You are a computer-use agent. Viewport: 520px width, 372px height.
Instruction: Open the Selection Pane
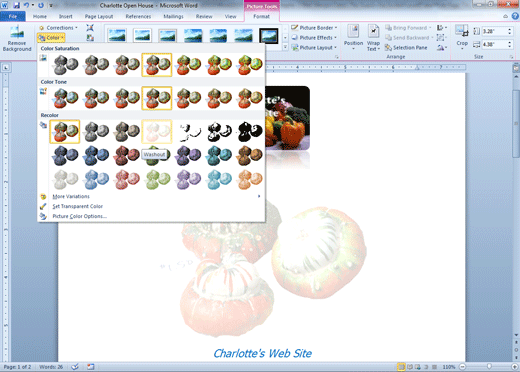coord(406,48)
